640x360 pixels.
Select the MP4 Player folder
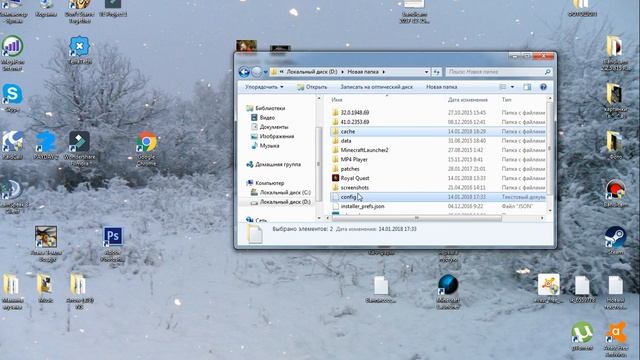[354, 160]
